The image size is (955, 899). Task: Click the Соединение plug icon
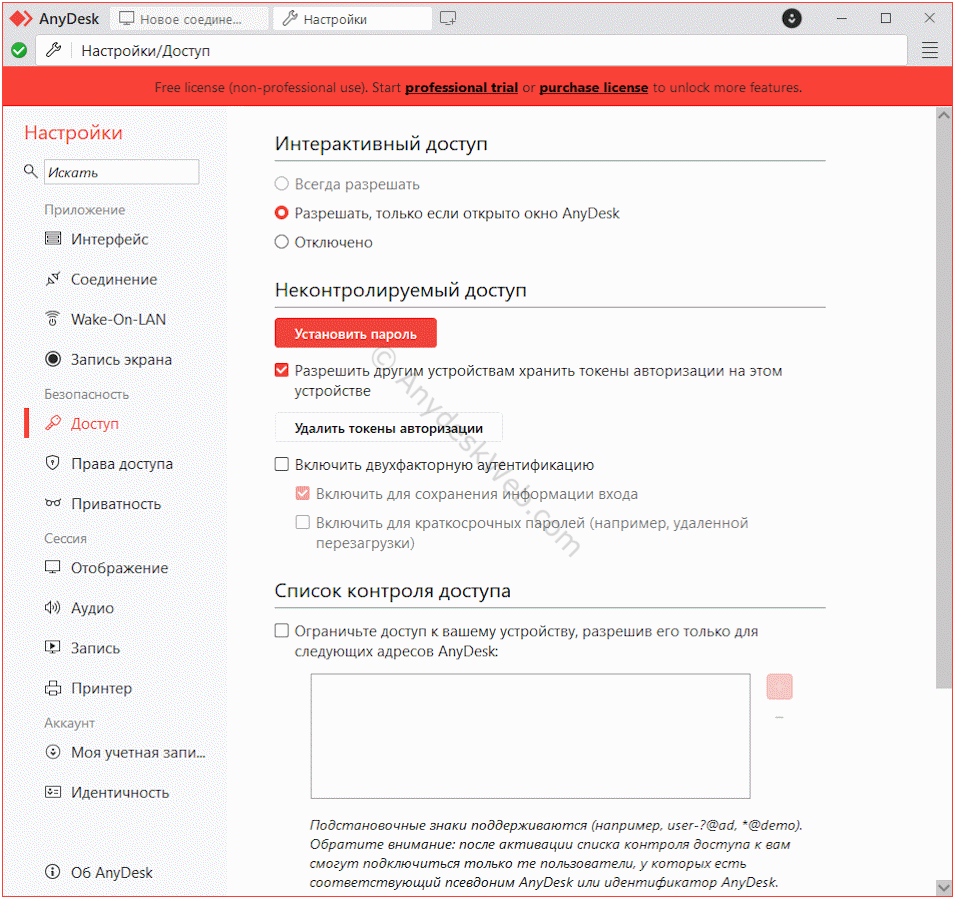tap(53, 278)
